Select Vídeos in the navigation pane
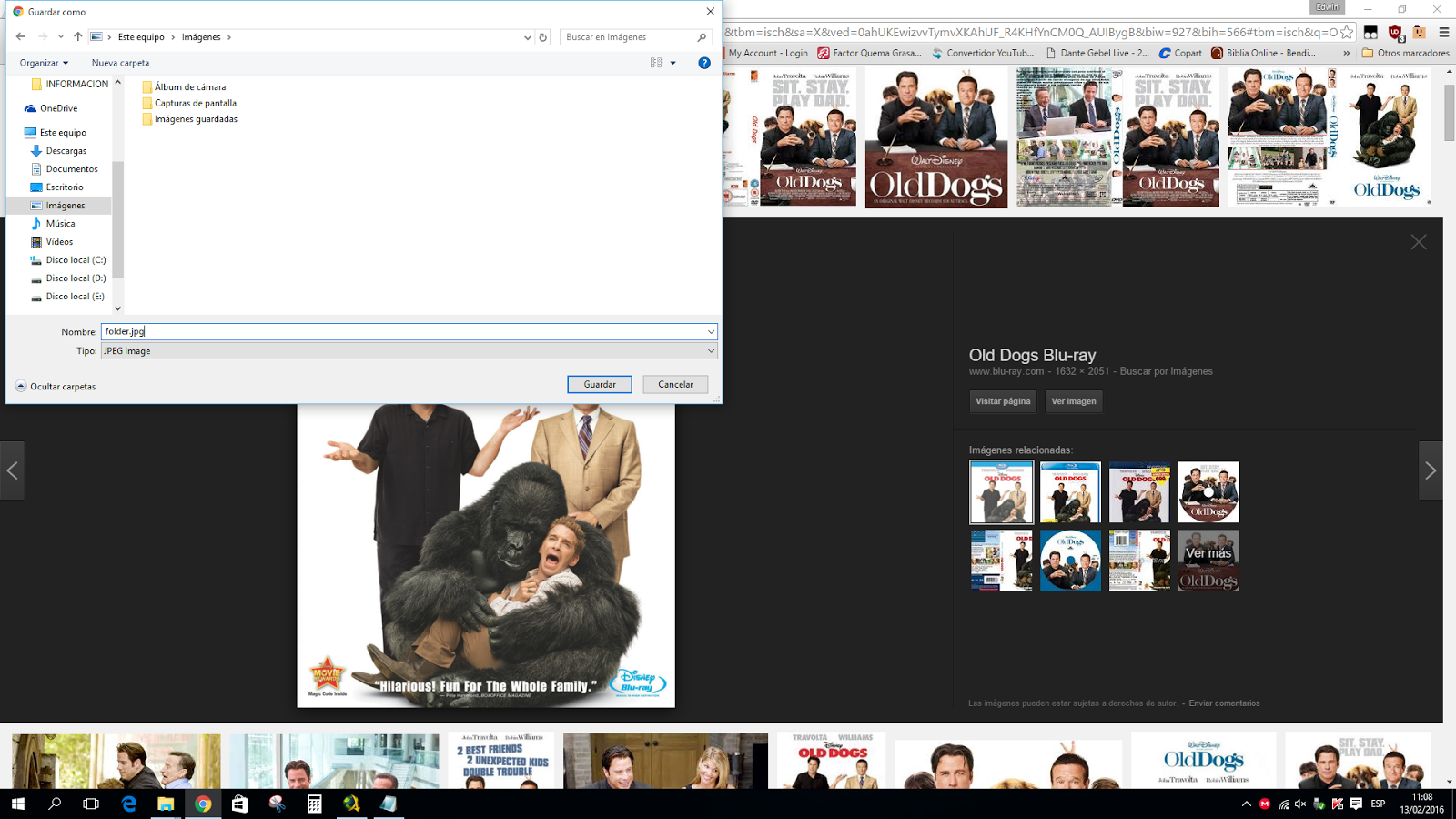The height and width of the screenshot is (819, 1456). click(59, 242)
